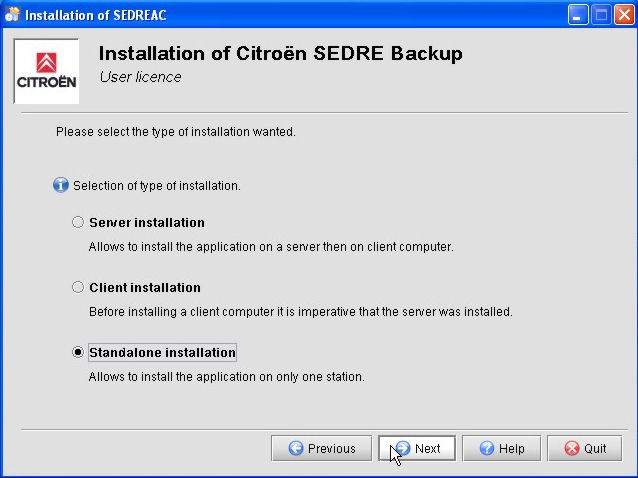This screenshot has width=638, height=478.
Task: Click the "User licence" subtitle
Action: click(141, 77)
